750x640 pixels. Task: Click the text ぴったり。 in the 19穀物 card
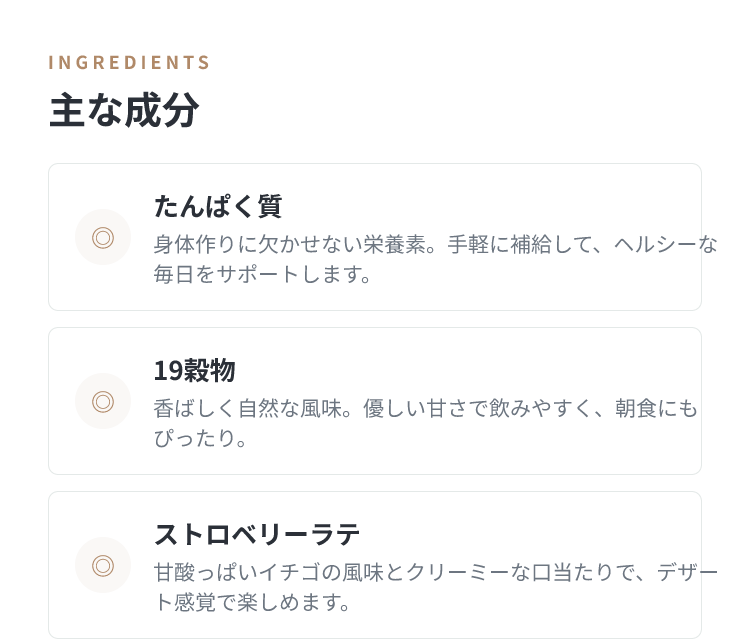pyautogui.click(x=200, y=438)
